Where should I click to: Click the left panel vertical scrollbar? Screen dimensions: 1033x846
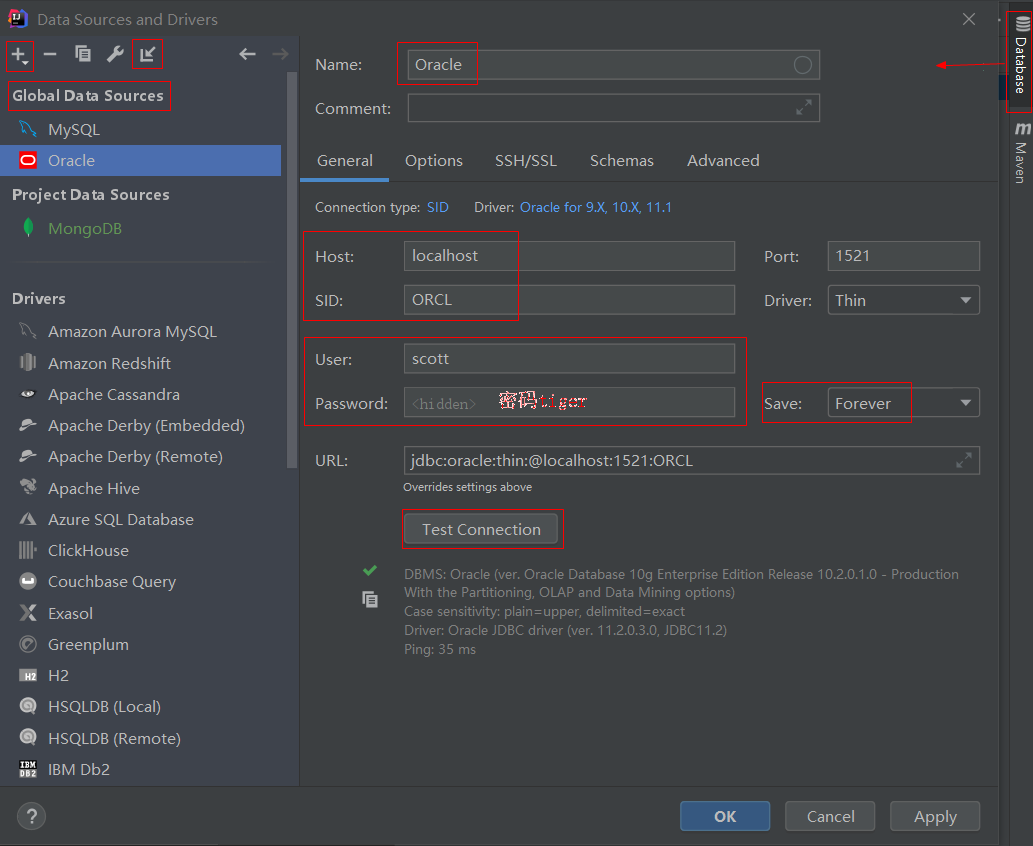coord(292,270)
